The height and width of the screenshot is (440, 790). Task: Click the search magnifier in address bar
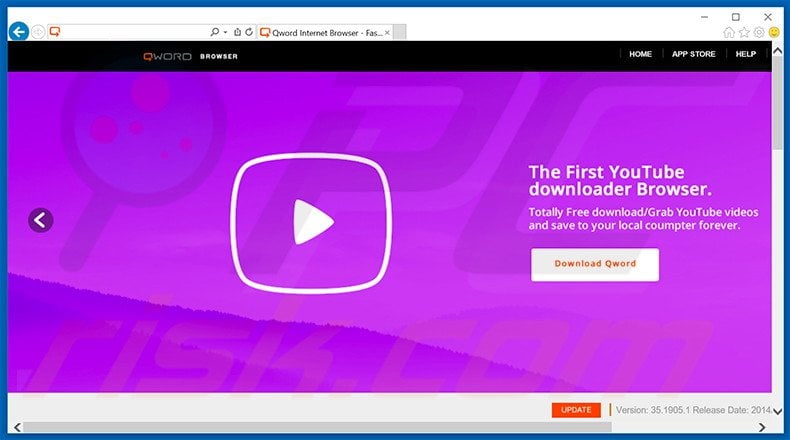click(215, 32)
